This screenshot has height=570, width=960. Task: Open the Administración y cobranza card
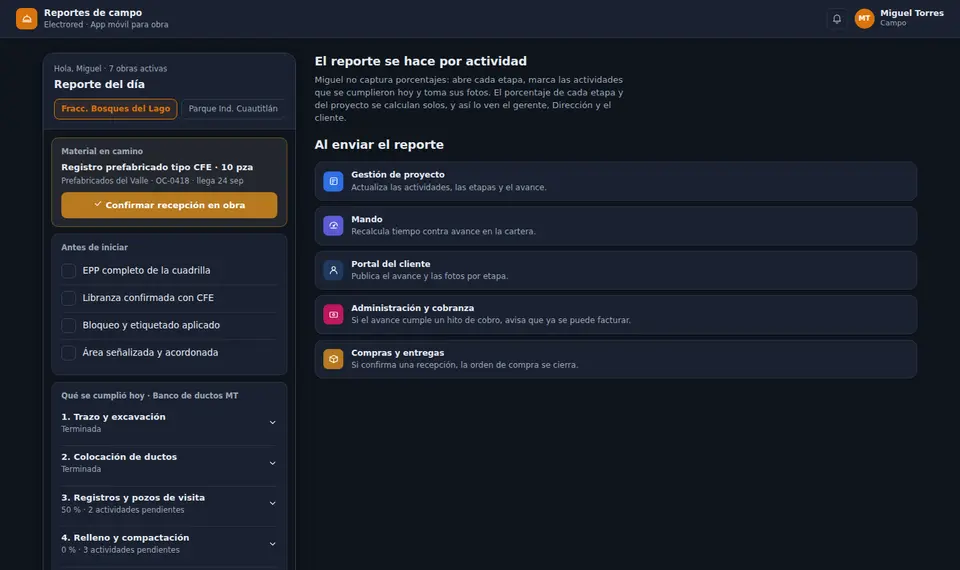click(x=615, y=315)
